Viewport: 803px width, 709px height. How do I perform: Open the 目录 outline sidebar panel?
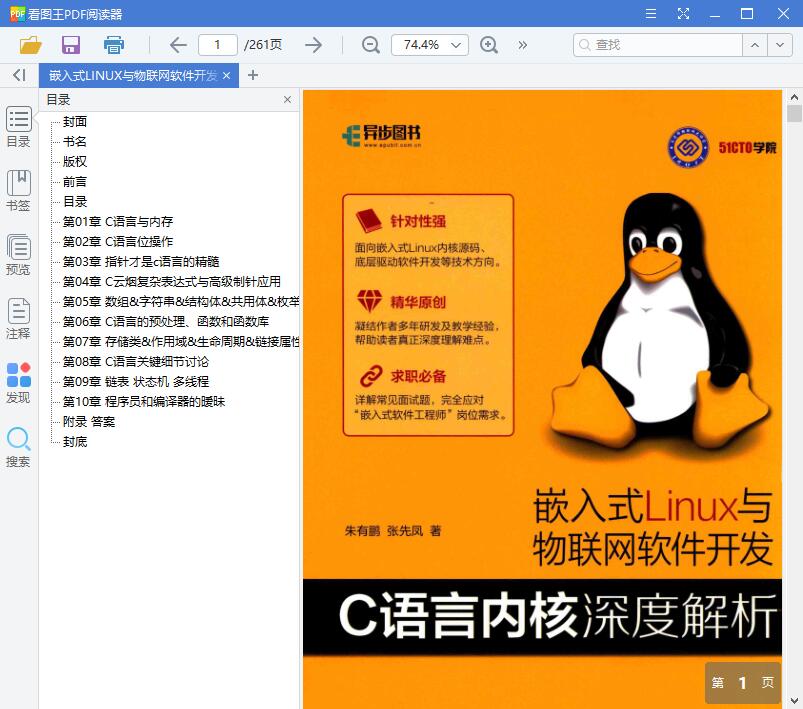[x=18, y=127]
